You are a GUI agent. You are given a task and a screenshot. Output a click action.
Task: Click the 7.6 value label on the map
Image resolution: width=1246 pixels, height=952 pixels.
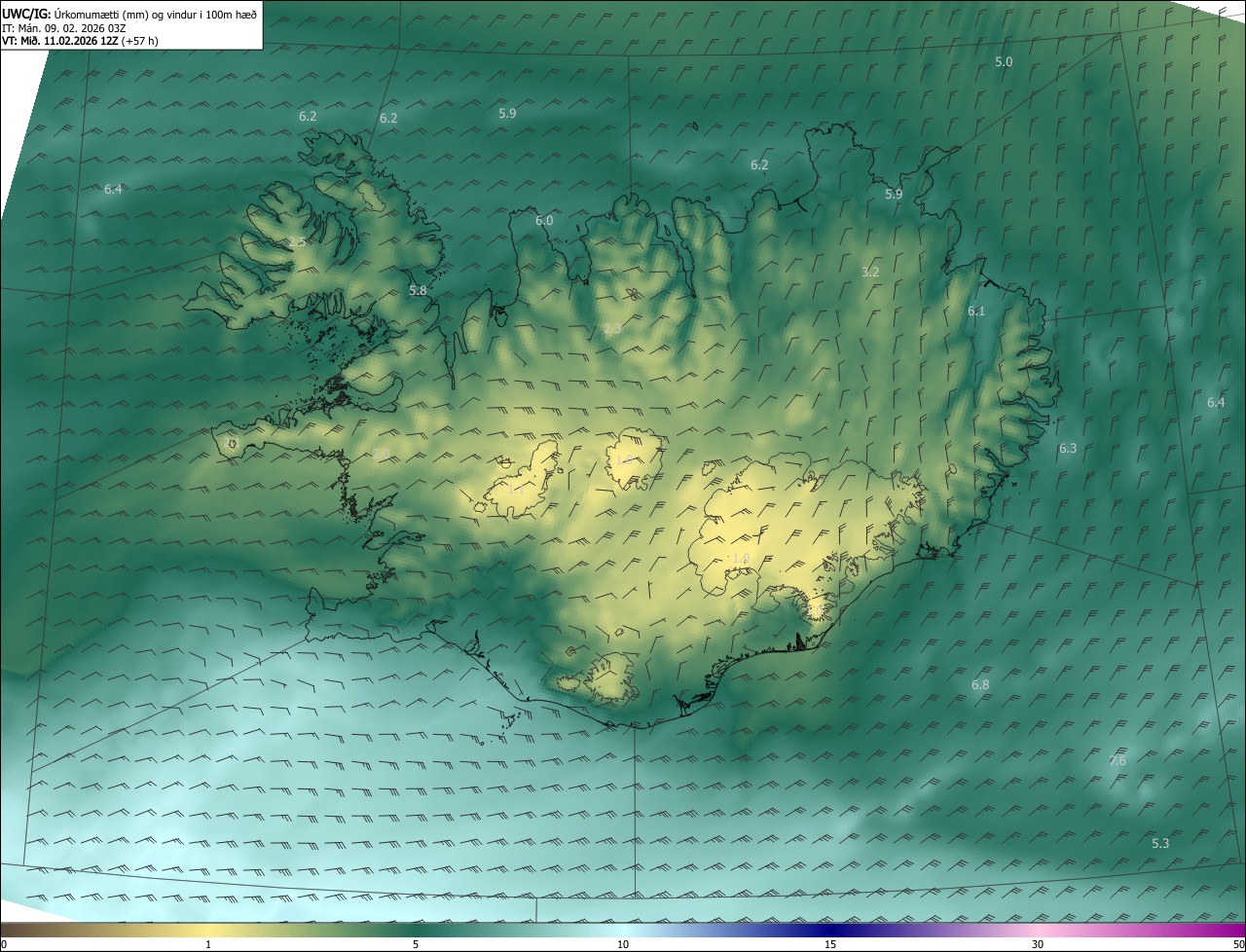tap(1118, 761)
